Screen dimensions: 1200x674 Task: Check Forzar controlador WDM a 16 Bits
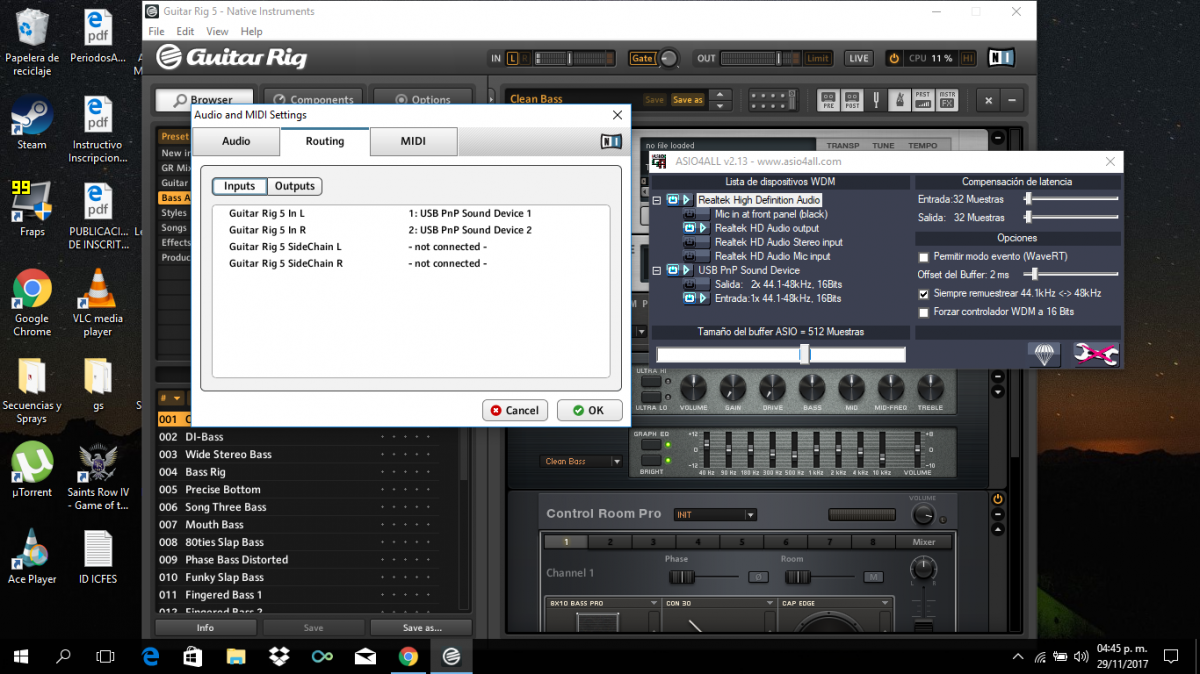(x=924, y=312)
